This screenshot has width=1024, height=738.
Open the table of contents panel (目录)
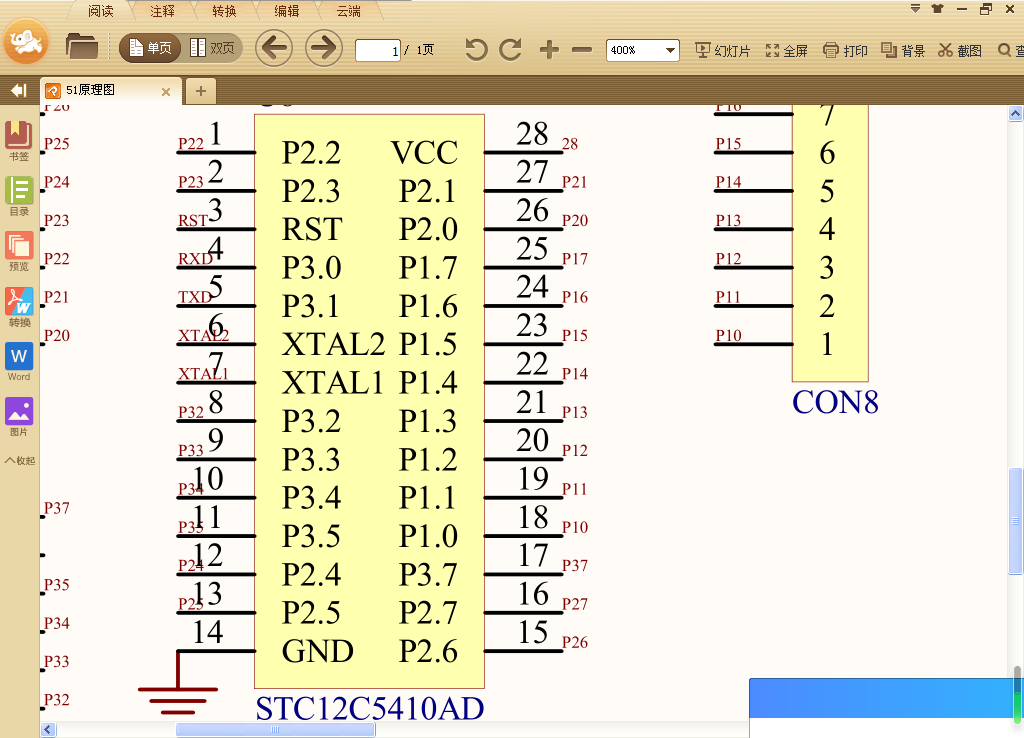[x=19, y=196]
